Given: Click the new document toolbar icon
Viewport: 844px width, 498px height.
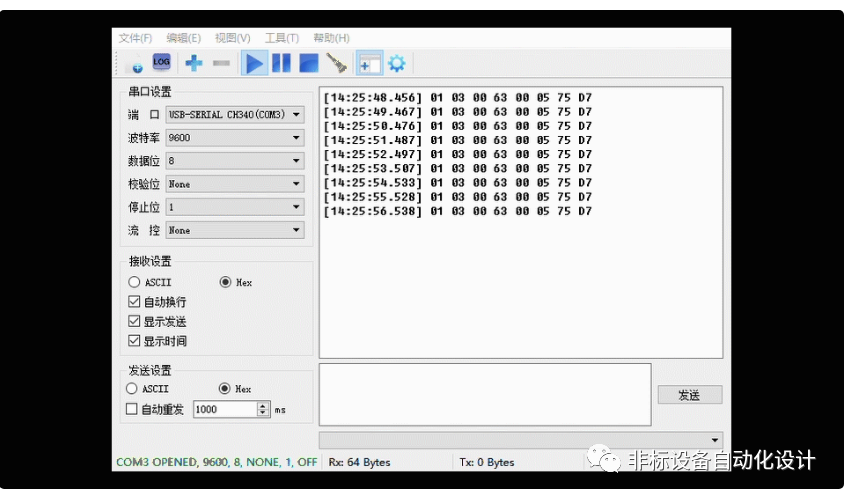Looking at the screenshot, I should coord(135,64).
